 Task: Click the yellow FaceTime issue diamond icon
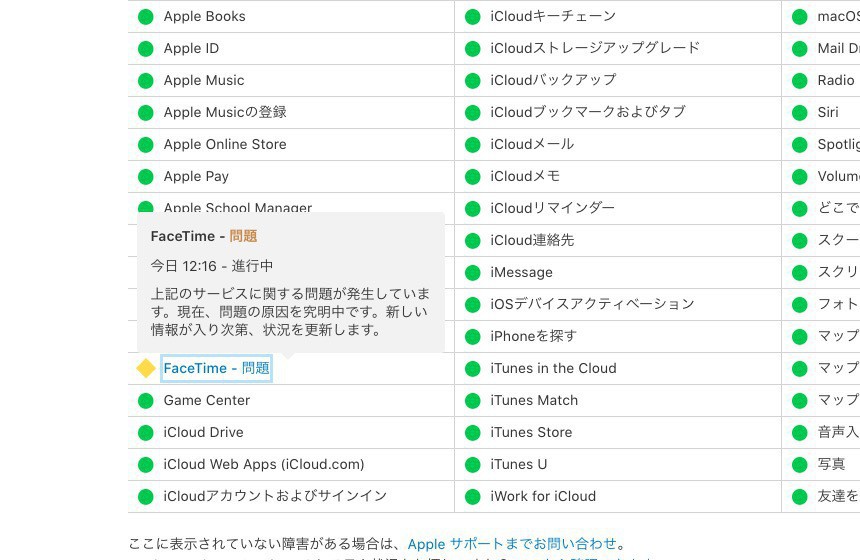[x=146, y=369]
